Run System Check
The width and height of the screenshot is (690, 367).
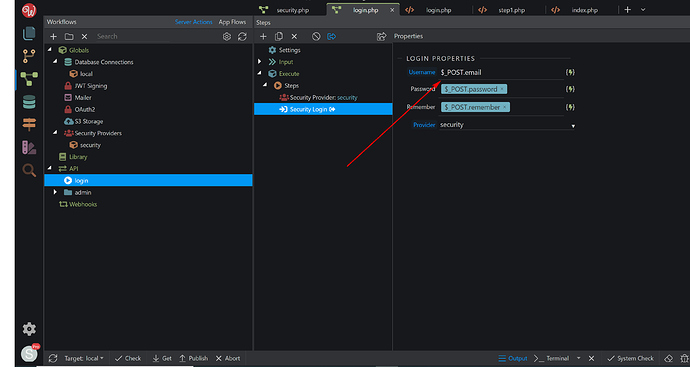pos(631,358)
